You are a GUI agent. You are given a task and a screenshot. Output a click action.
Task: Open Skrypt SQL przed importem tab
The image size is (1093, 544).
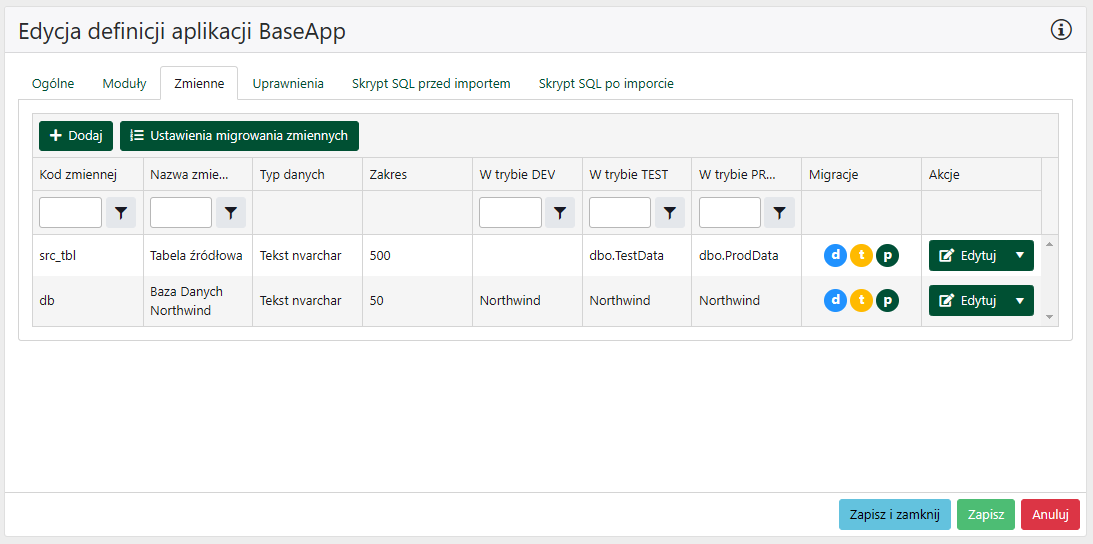431,84
